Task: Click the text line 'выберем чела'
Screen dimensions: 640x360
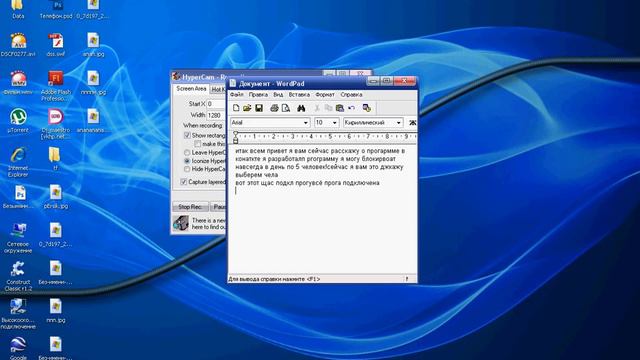Action: click(257, 175)
